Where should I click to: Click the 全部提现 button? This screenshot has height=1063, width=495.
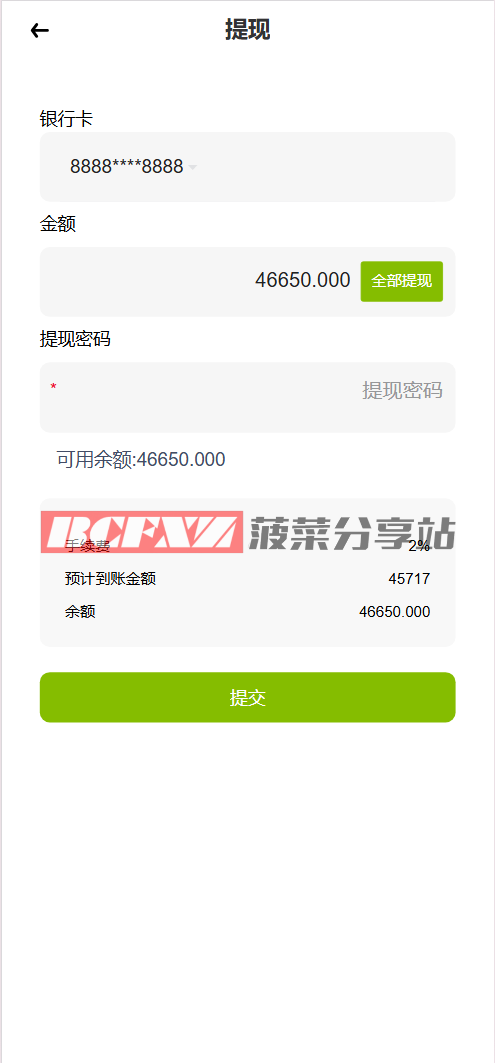[x=401, y=281]
